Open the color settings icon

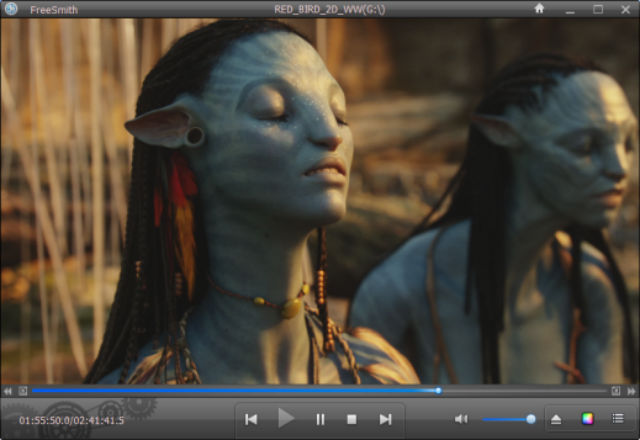(587, 419)
